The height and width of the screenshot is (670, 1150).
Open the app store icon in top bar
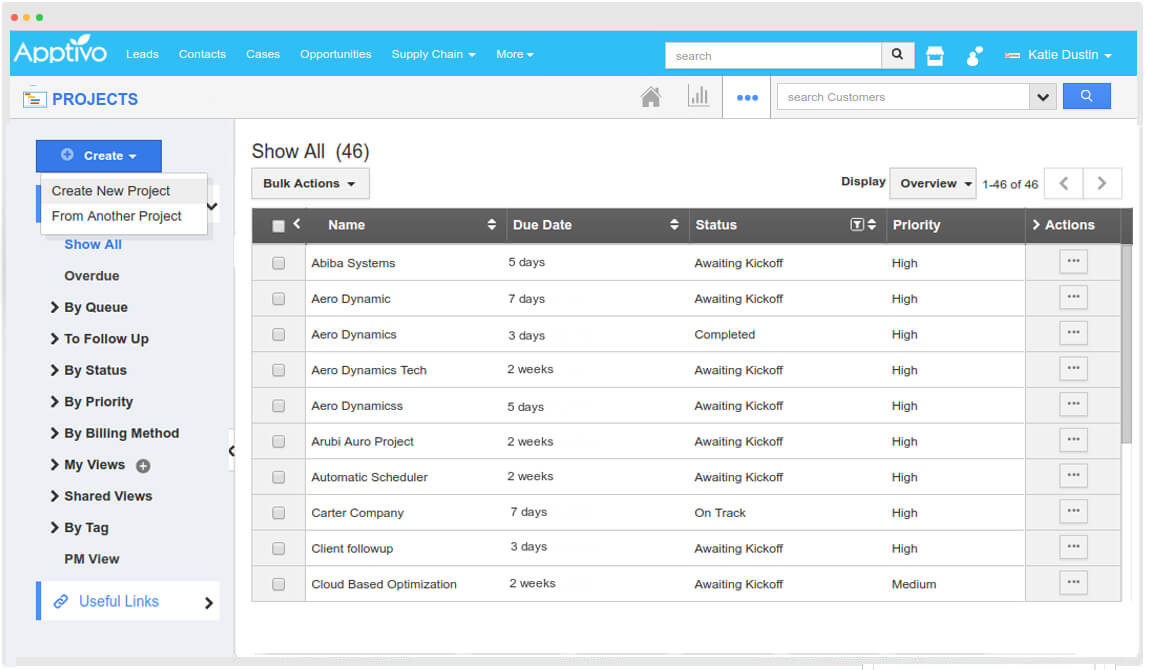935,56
